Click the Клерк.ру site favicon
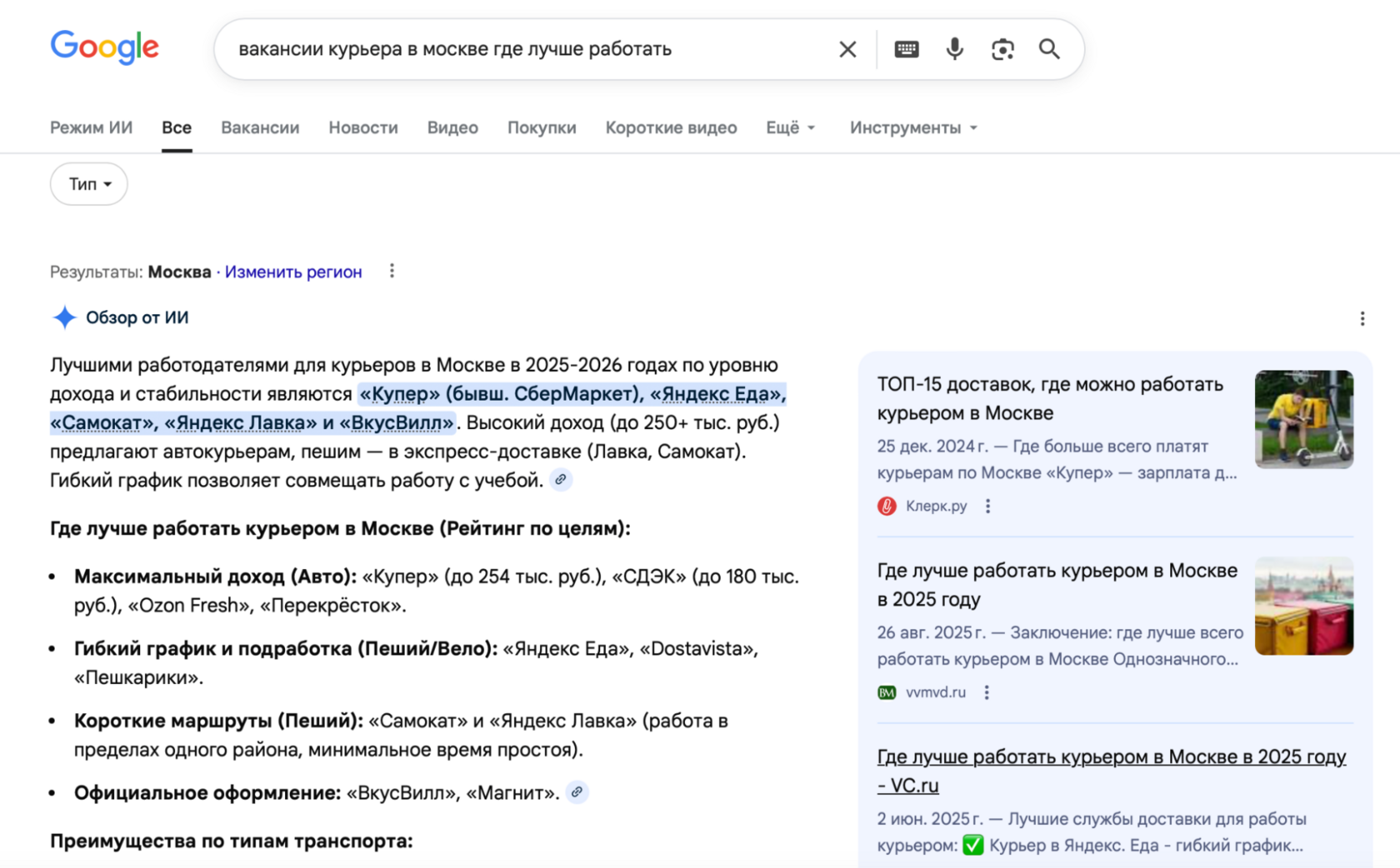This screenshot has width=1400, height=868. coord(887,506)
